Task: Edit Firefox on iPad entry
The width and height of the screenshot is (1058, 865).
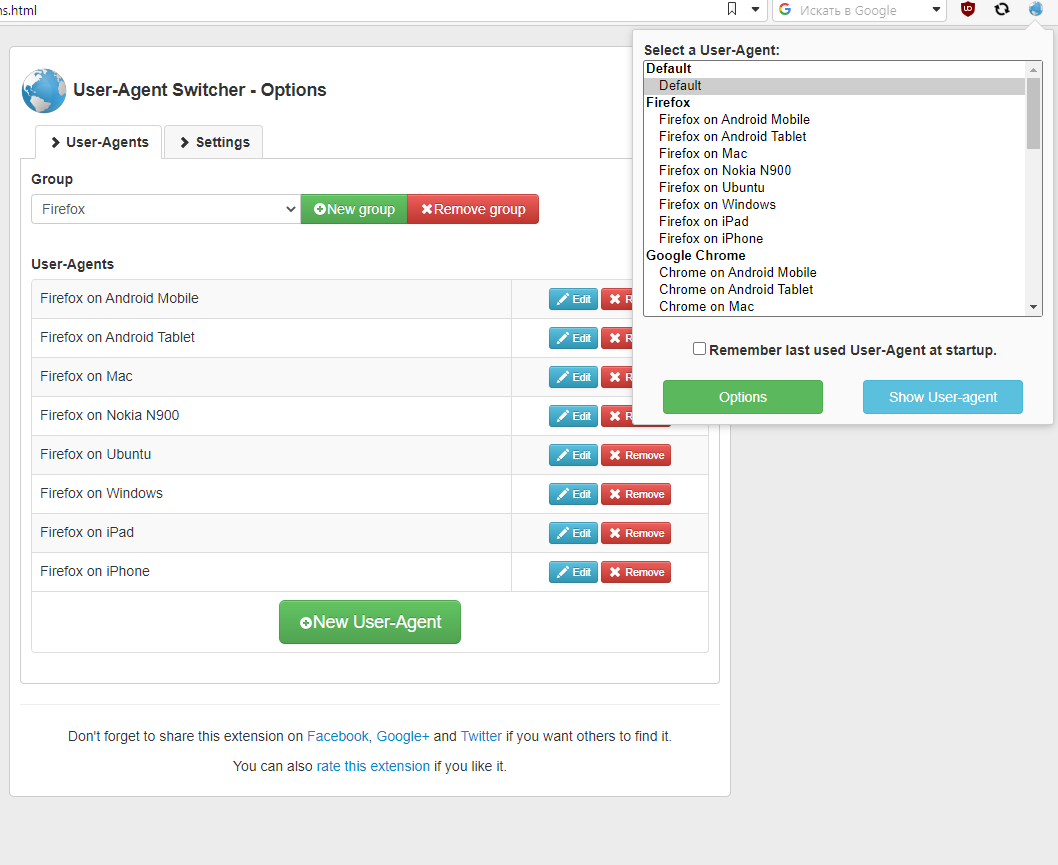Action: click(x=574, y=533)
